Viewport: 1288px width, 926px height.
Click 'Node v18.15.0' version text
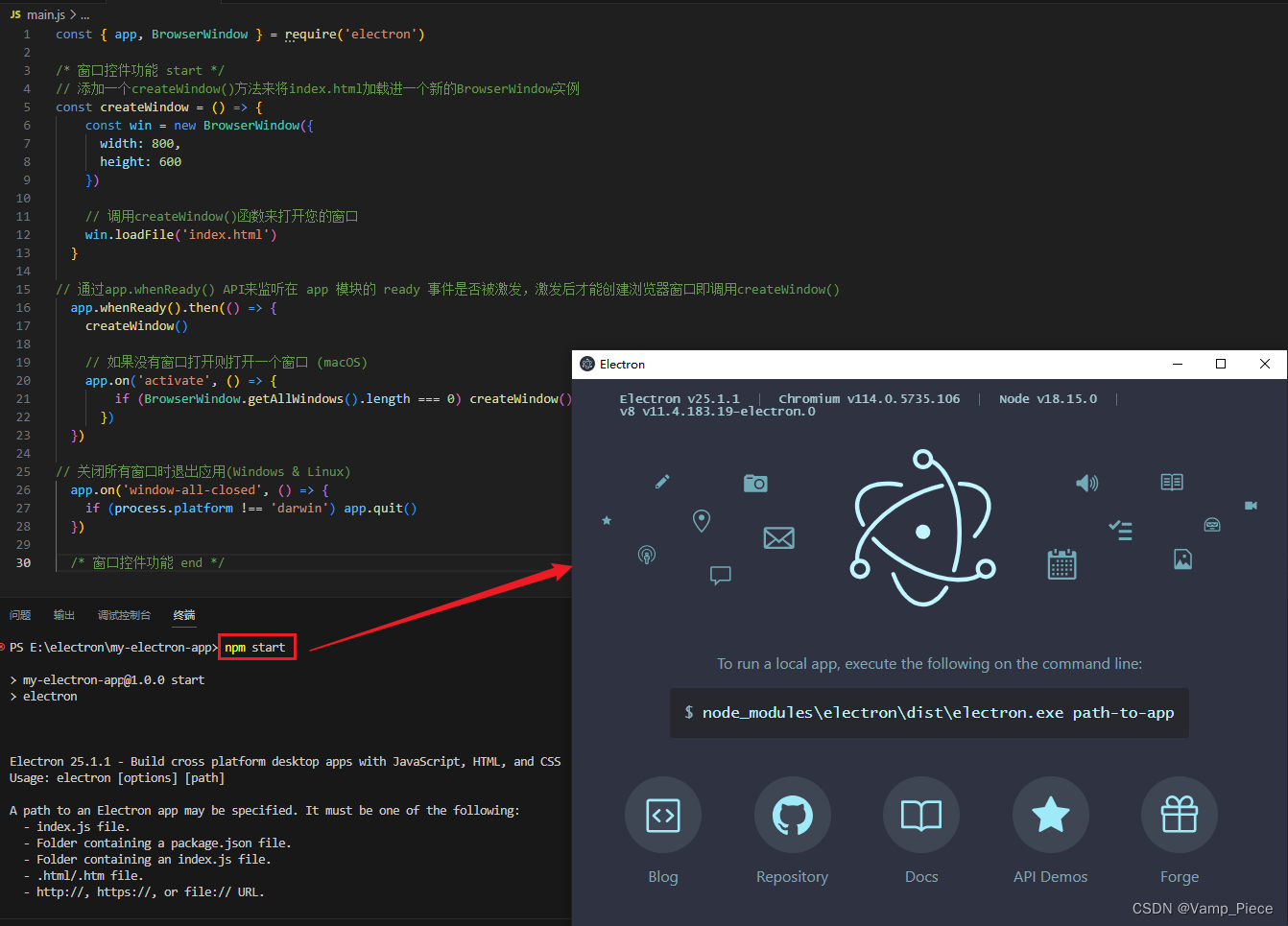[1048, 398]
